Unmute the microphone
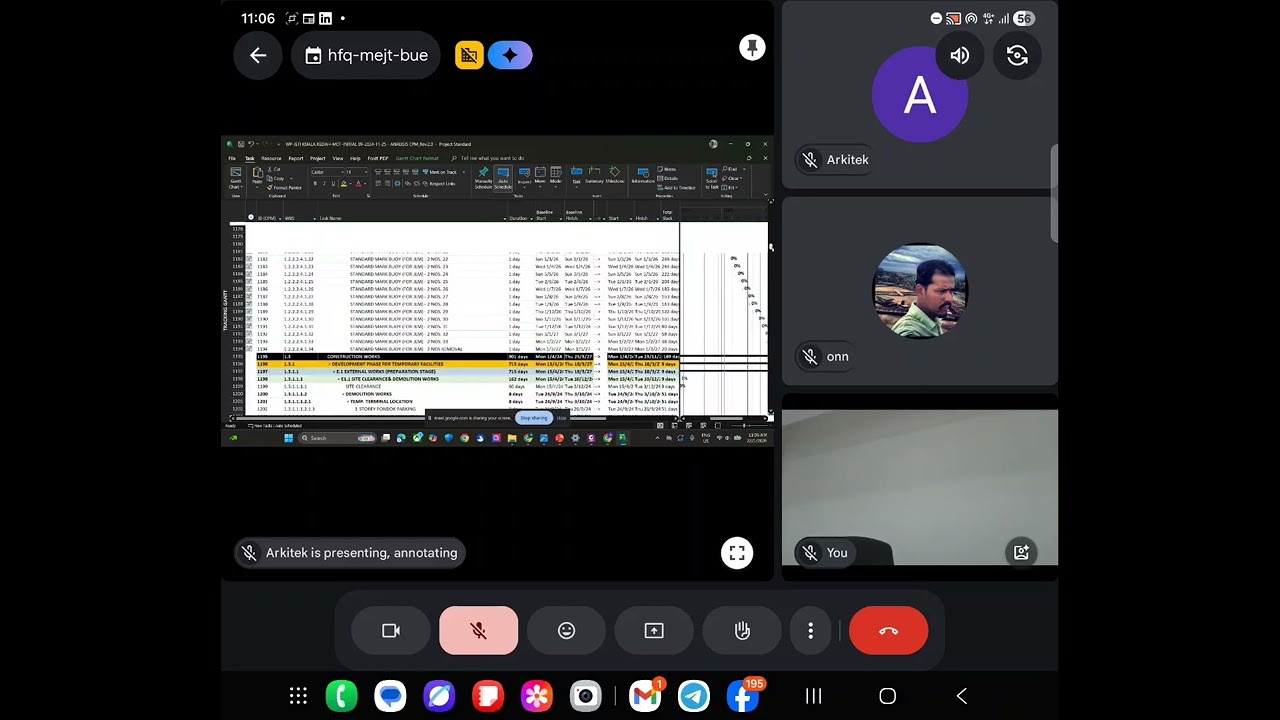 479,631
